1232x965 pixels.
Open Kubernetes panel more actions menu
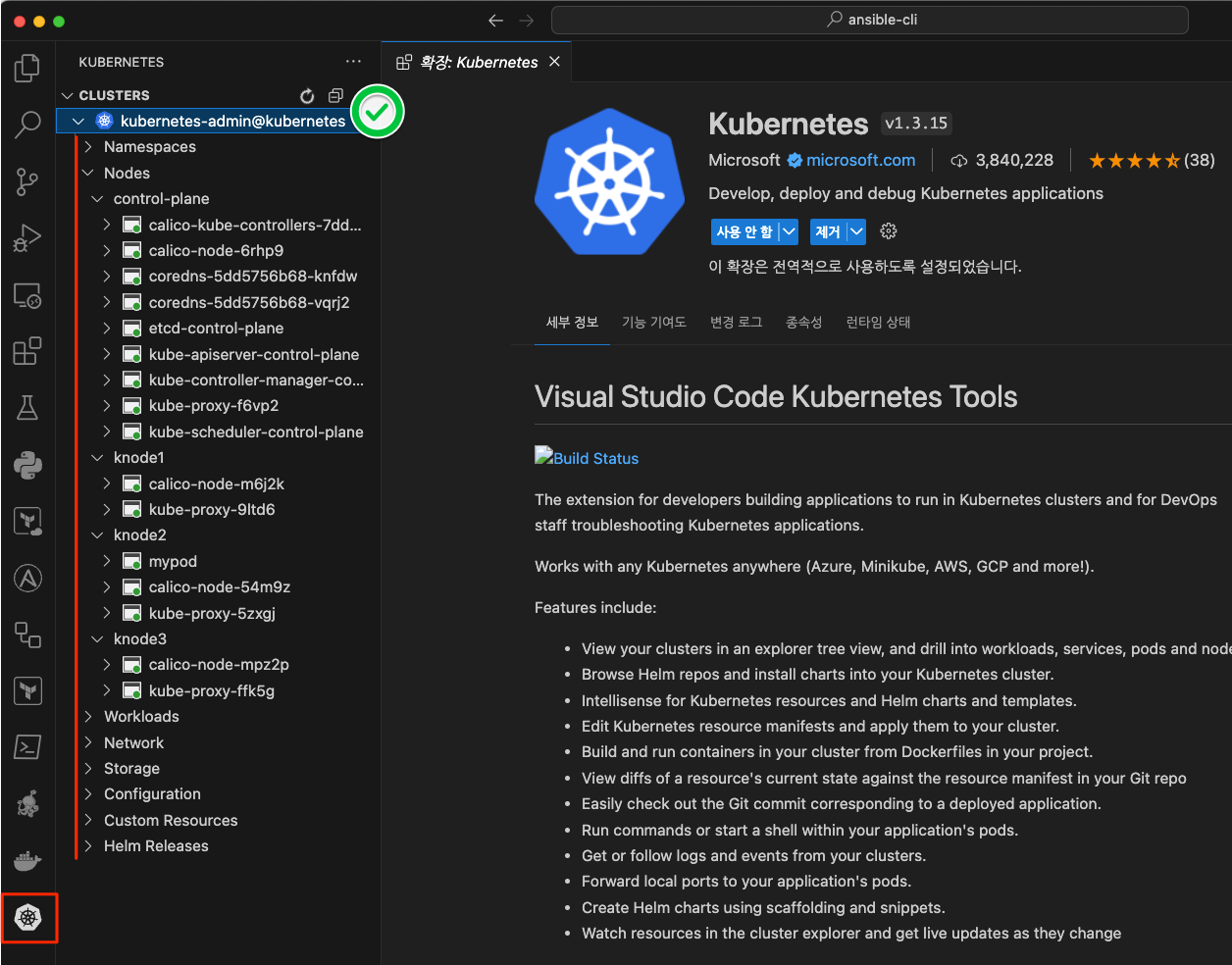(353, 62)
